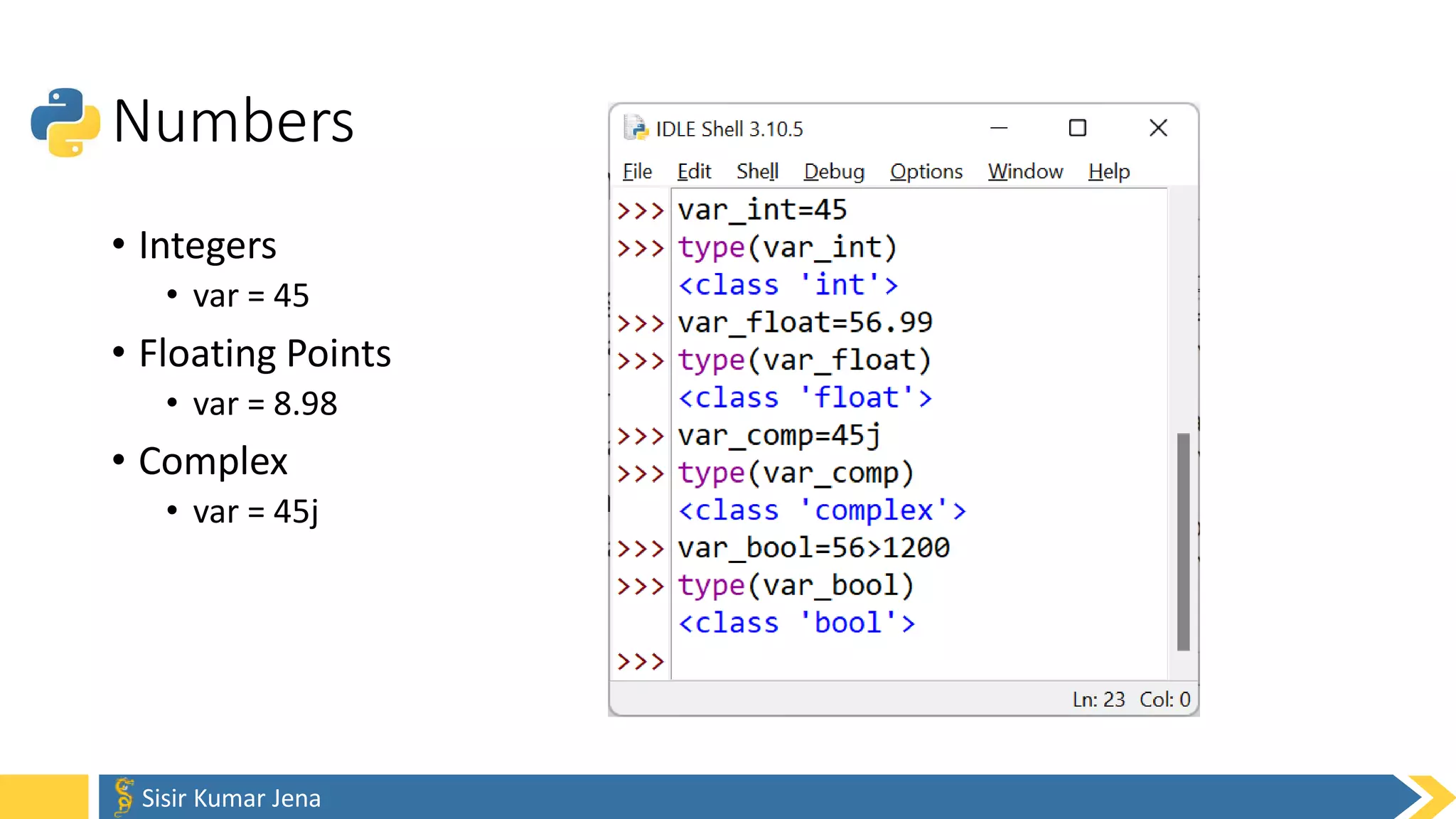The height and width of the screenshot is (819, 1456).
Task: Open the Edit menu
Action: click(694, 171)
